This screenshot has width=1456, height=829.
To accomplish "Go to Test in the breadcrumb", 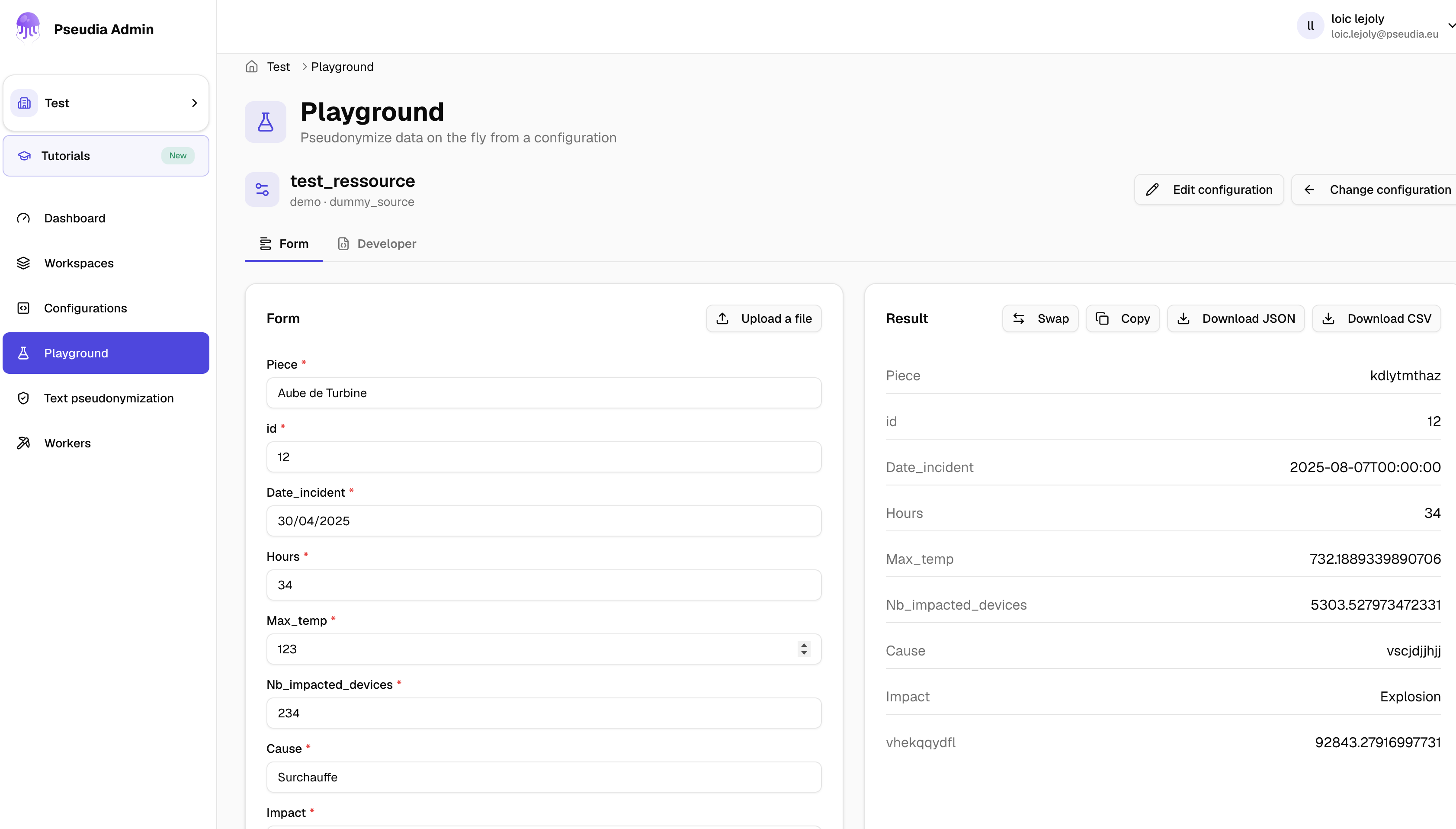I will point(278,67).
